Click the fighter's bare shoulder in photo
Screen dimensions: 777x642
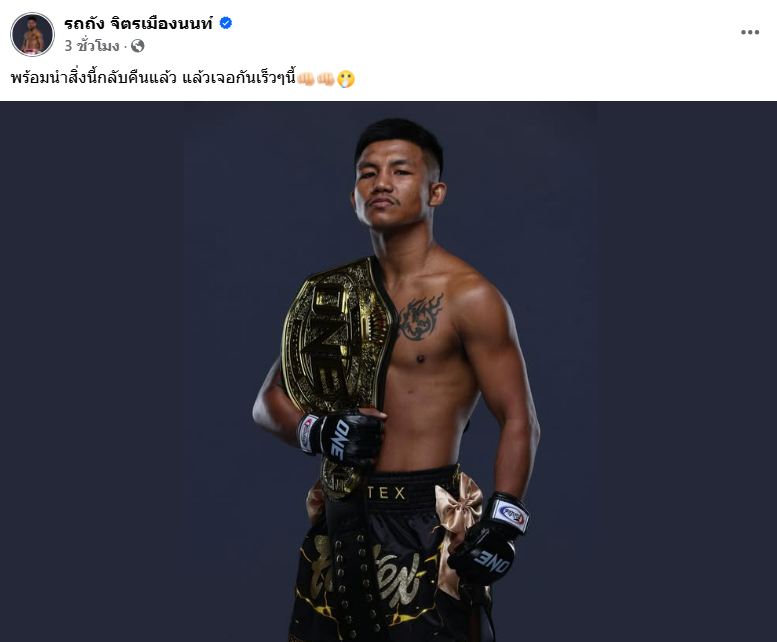(478, 297)
